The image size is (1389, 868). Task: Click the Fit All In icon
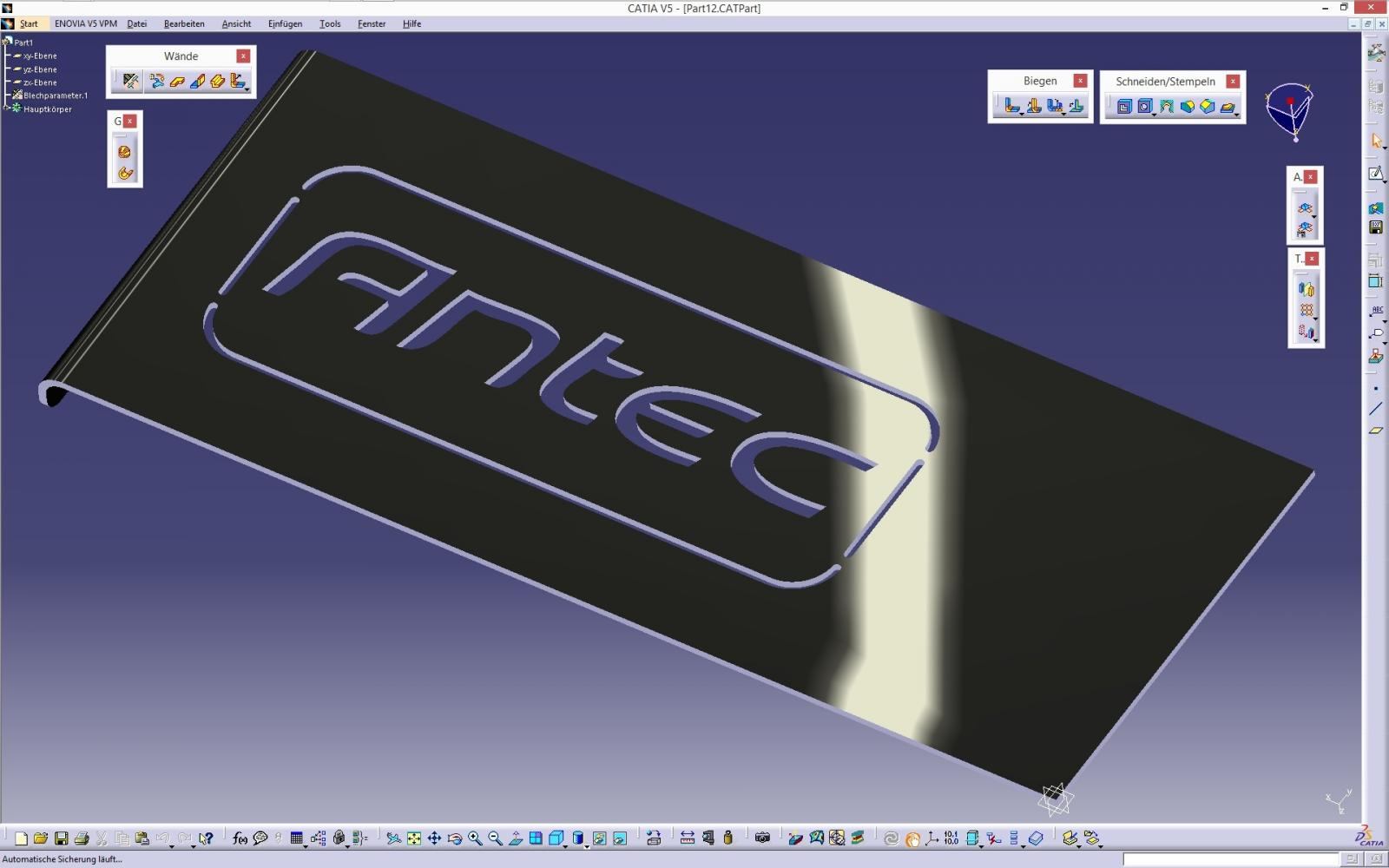click(x=414, y=838)
